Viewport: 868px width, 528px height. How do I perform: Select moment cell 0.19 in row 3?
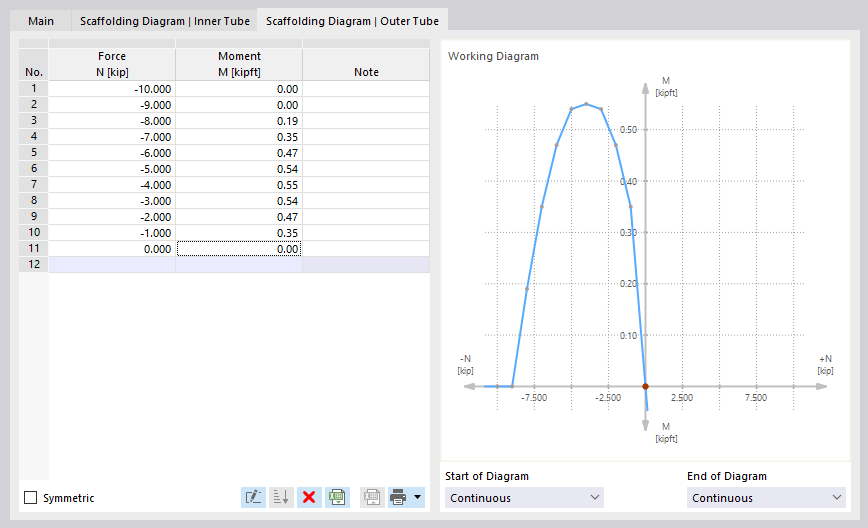point(239,121)
